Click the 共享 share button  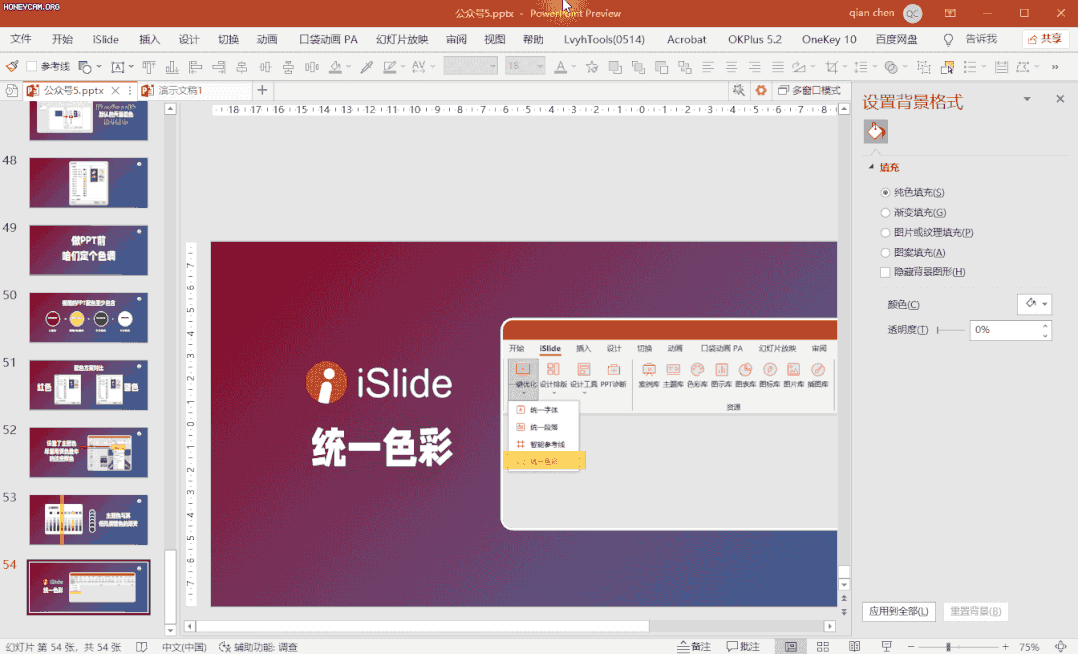[1044, 39]
